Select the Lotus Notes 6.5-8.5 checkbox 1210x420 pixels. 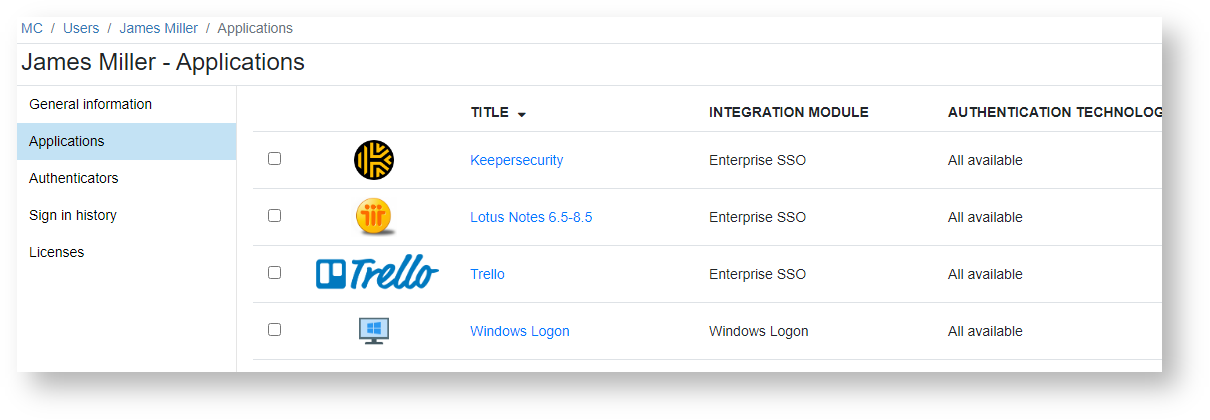(275, 216)
